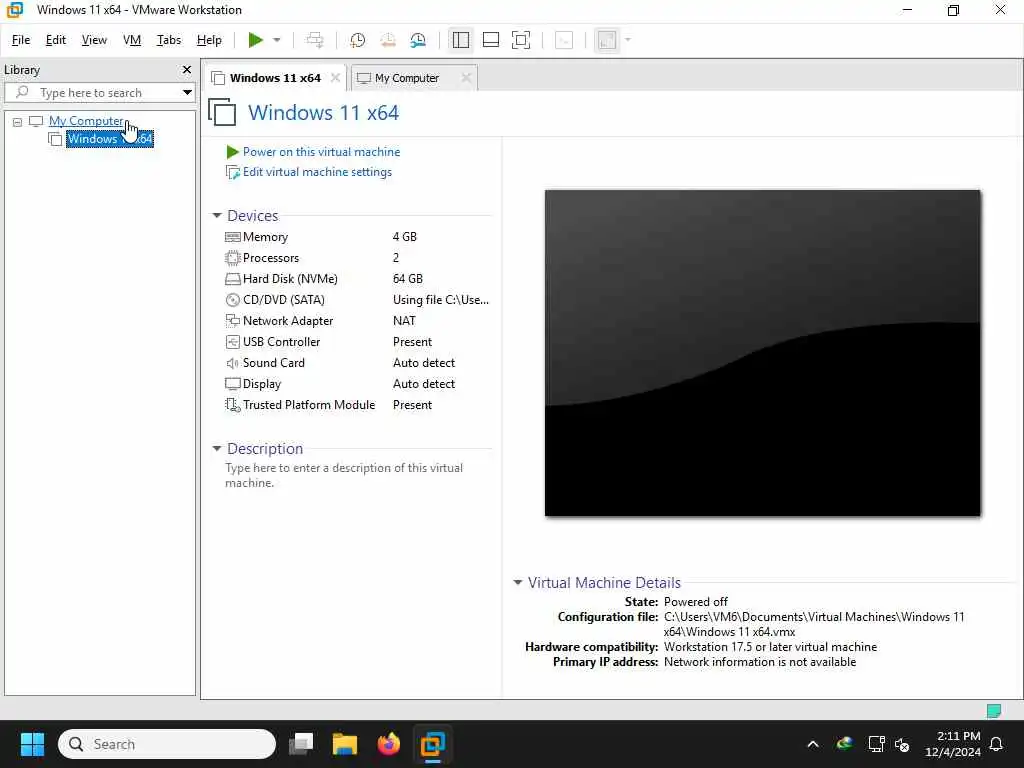This screenshot has height=768, width=1024.
Task: Click the library search input field
Action: tap(98, 93)
